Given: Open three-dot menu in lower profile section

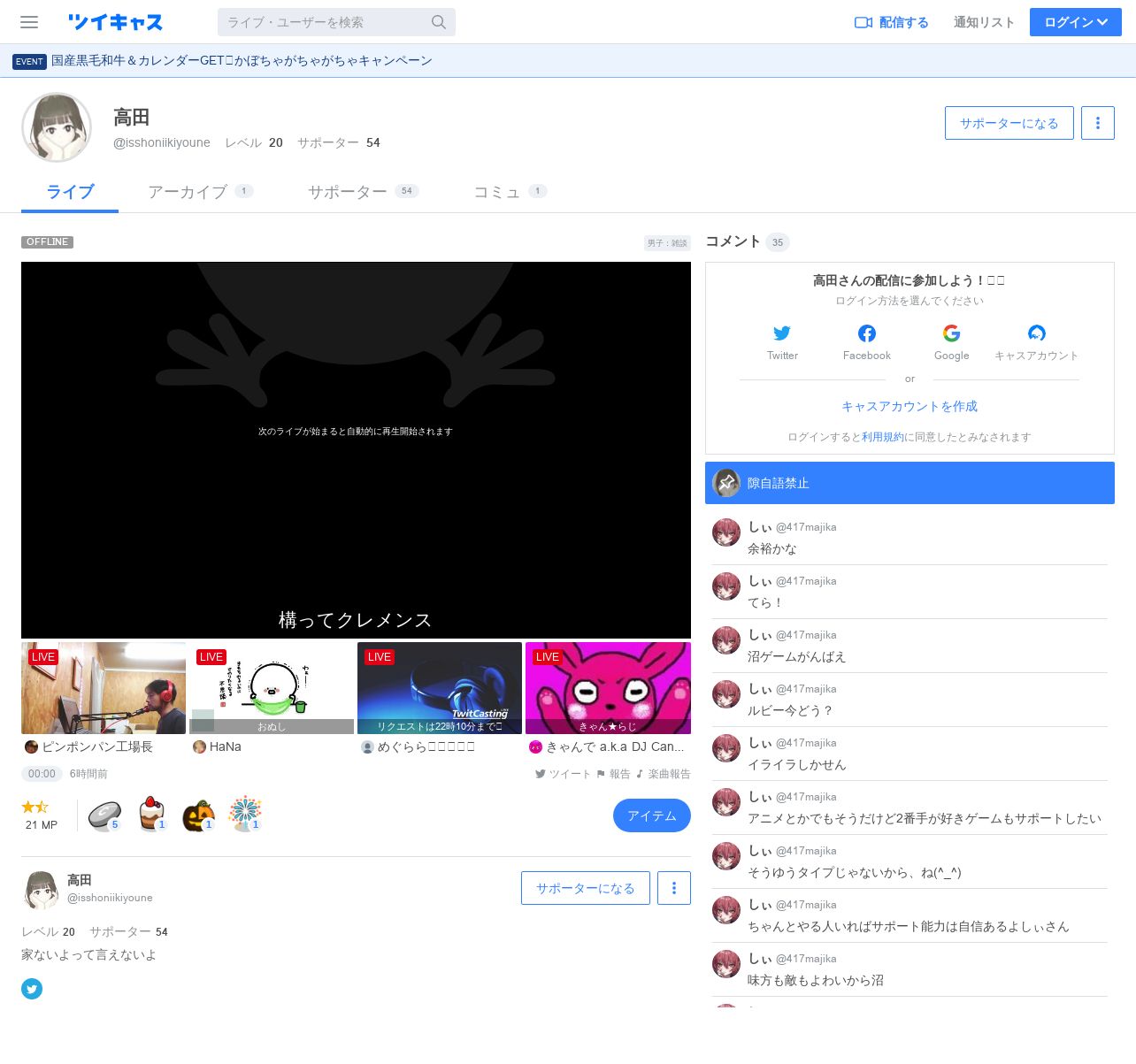Looking at the screenshot, I should [x=674, y=888].
